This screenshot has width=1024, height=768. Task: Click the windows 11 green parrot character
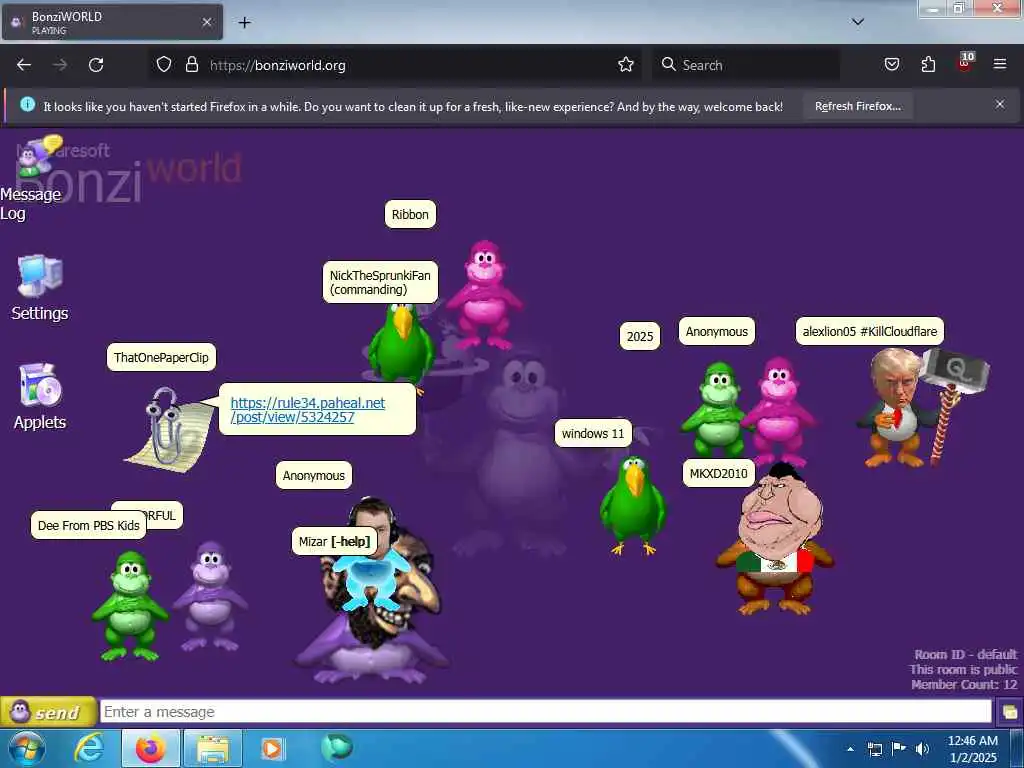tap(632, 505)
